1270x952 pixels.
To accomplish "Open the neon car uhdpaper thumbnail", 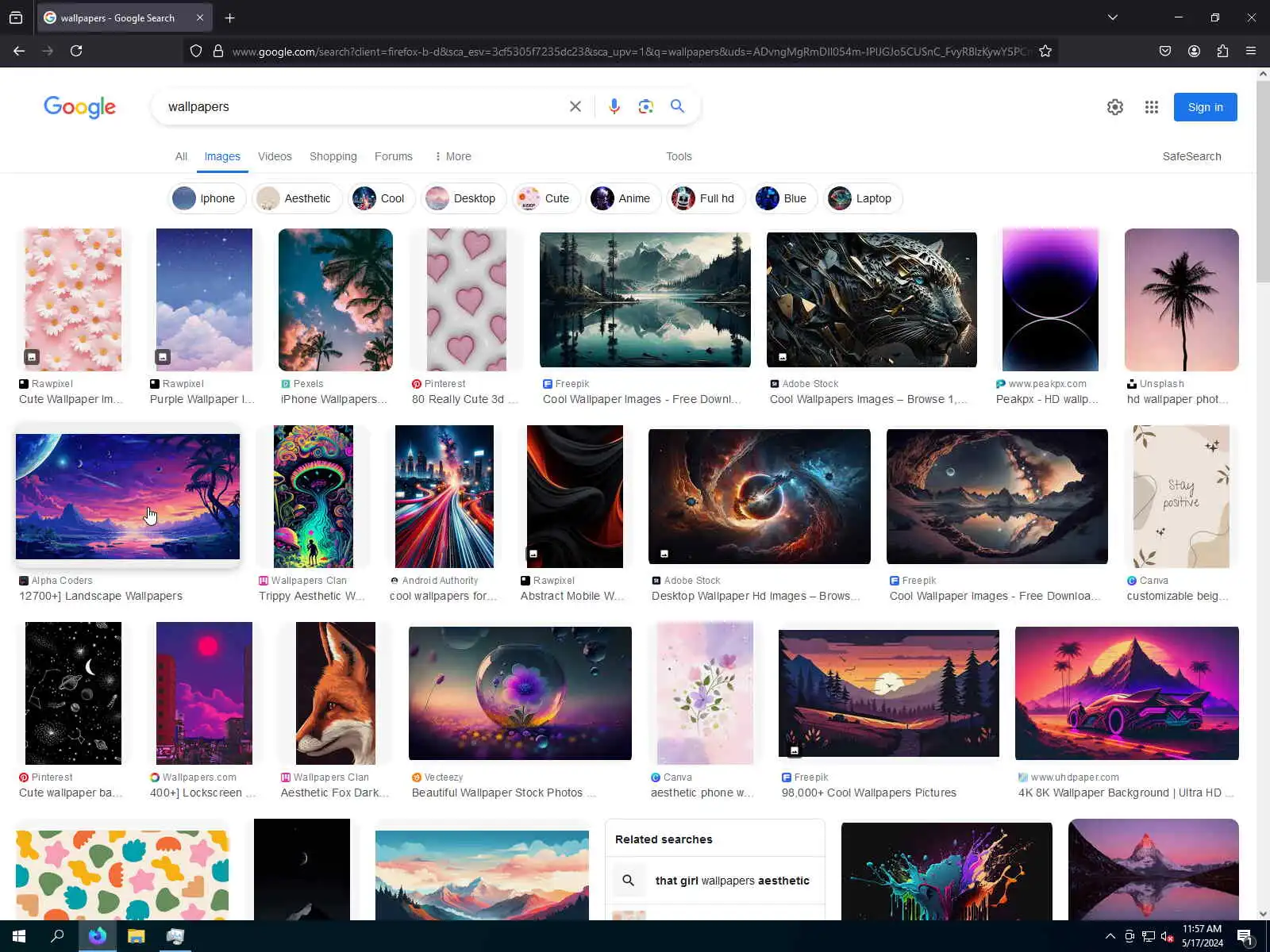I will 1127,693.
